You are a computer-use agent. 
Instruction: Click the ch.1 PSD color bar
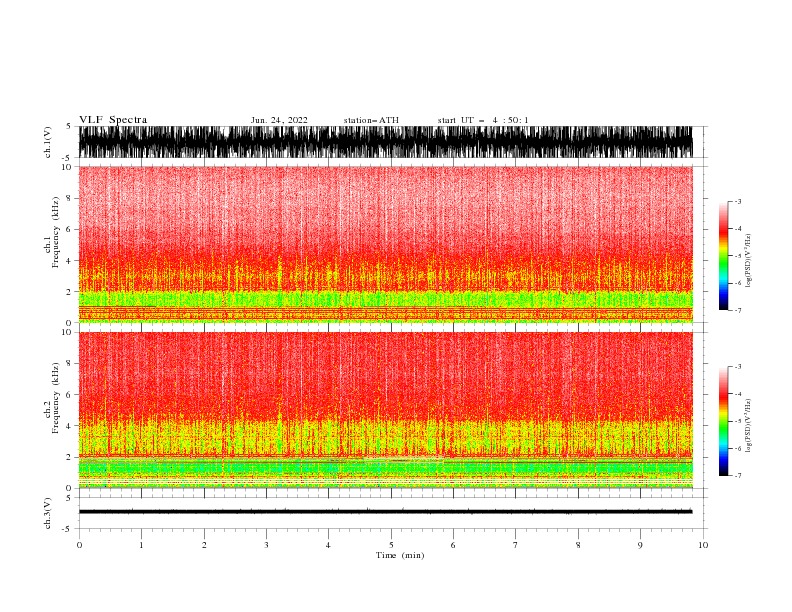coord(723,256)
